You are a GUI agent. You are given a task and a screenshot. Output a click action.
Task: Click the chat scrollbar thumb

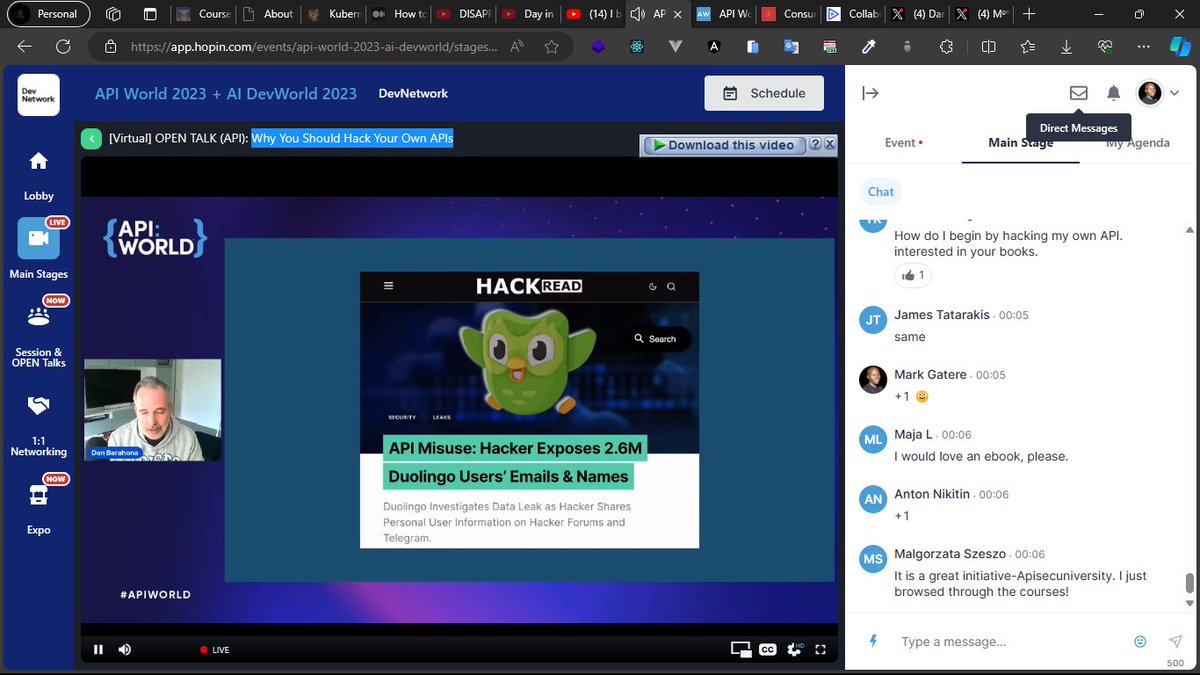tap(1189, 582)
